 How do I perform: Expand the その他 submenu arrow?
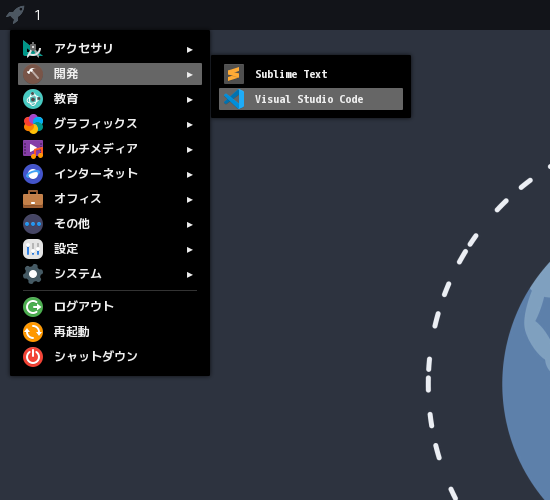(189, 225)
